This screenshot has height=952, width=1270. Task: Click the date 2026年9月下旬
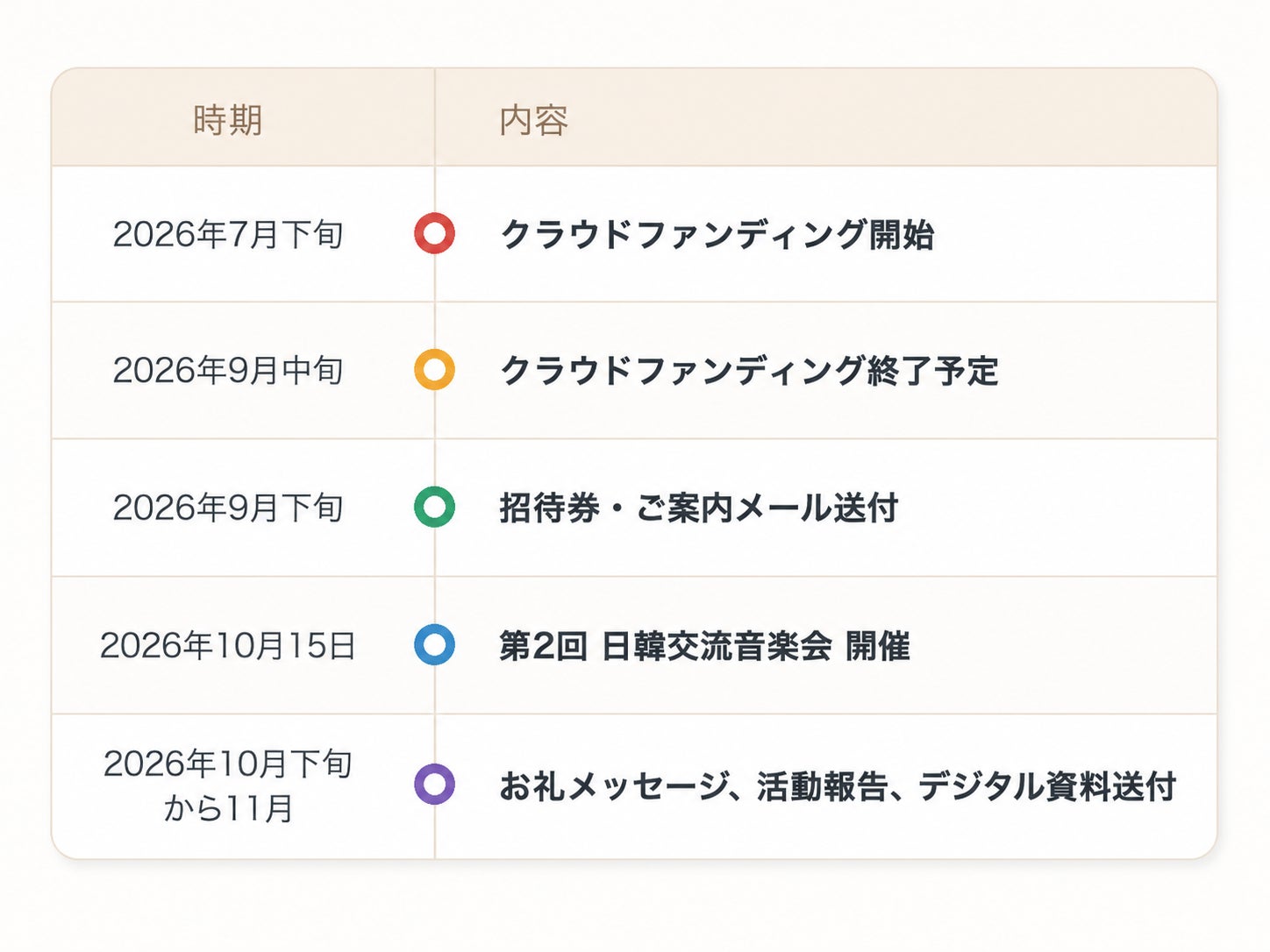tap(228, 507)
